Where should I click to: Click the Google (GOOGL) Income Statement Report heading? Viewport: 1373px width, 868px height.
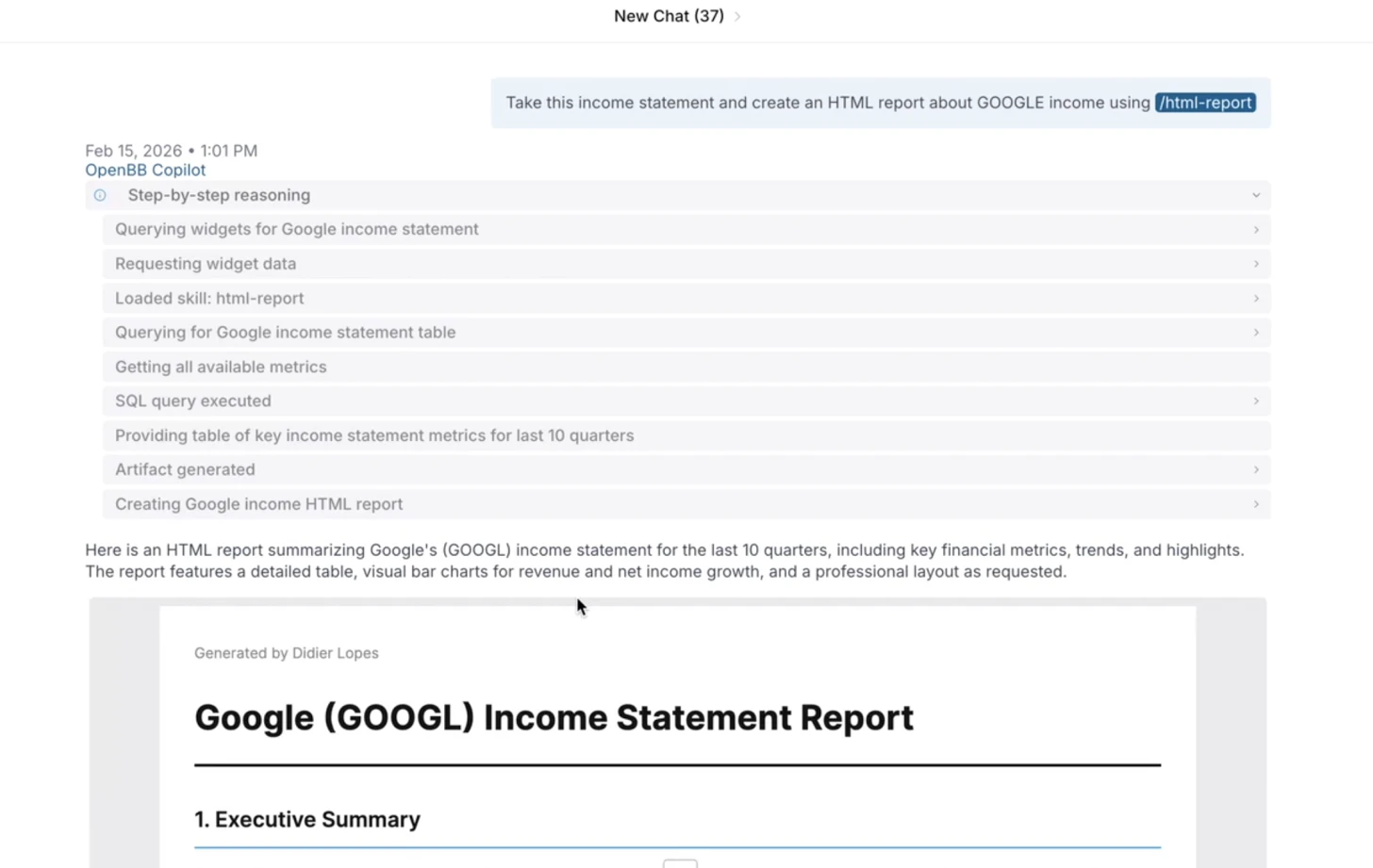click(x=554, y=718)
